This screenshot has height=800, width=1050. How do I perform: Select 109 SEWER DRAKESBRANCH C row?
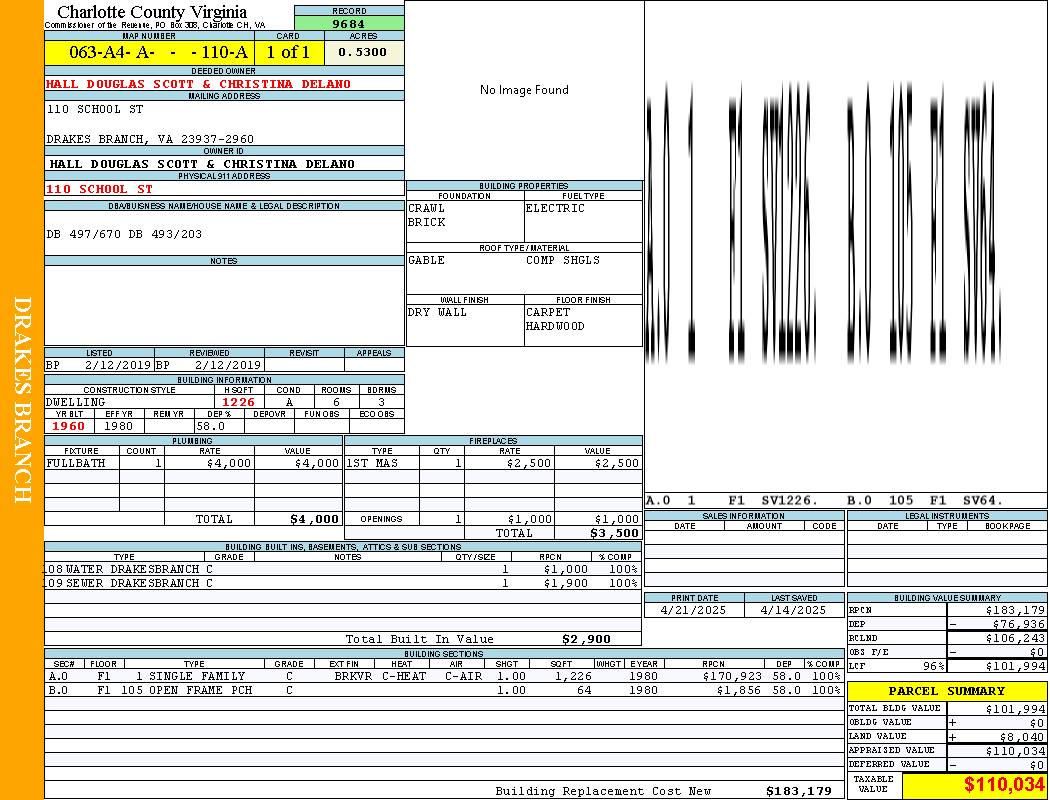pos(343,583)
